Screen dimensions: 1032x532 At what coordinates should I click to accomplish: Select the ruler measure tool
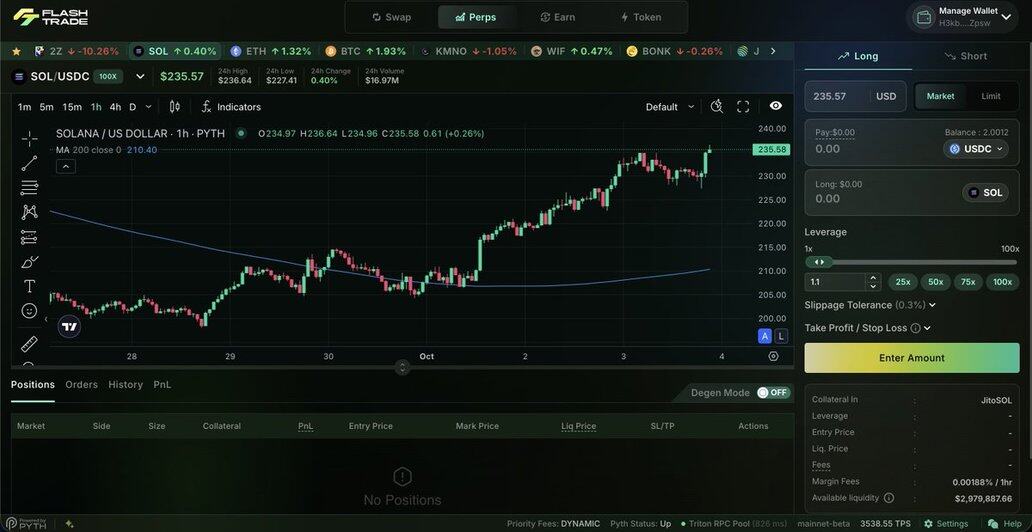coord(29,344)
